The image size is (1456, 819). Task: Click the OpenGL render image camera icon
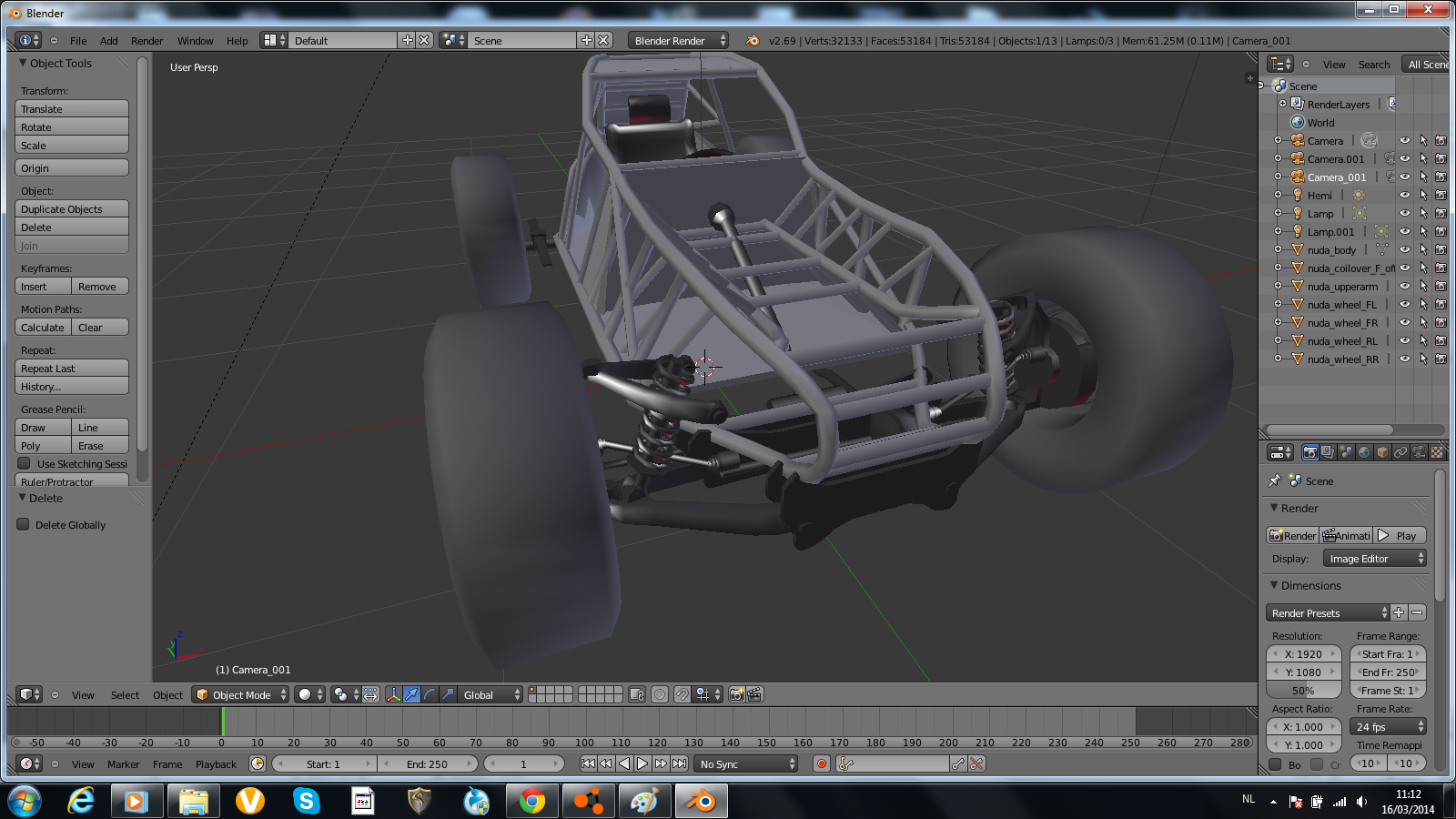pos(736,694)
